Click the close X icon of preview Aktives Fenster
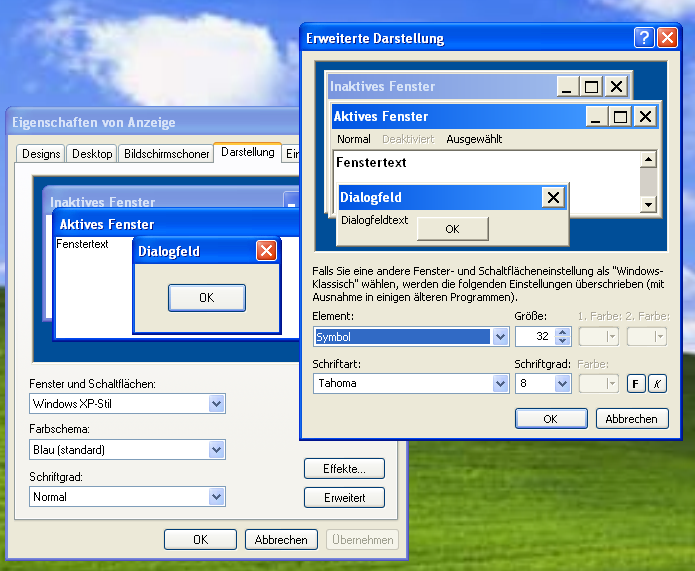Viewport: 695px width, 571px height. (645, 117)
